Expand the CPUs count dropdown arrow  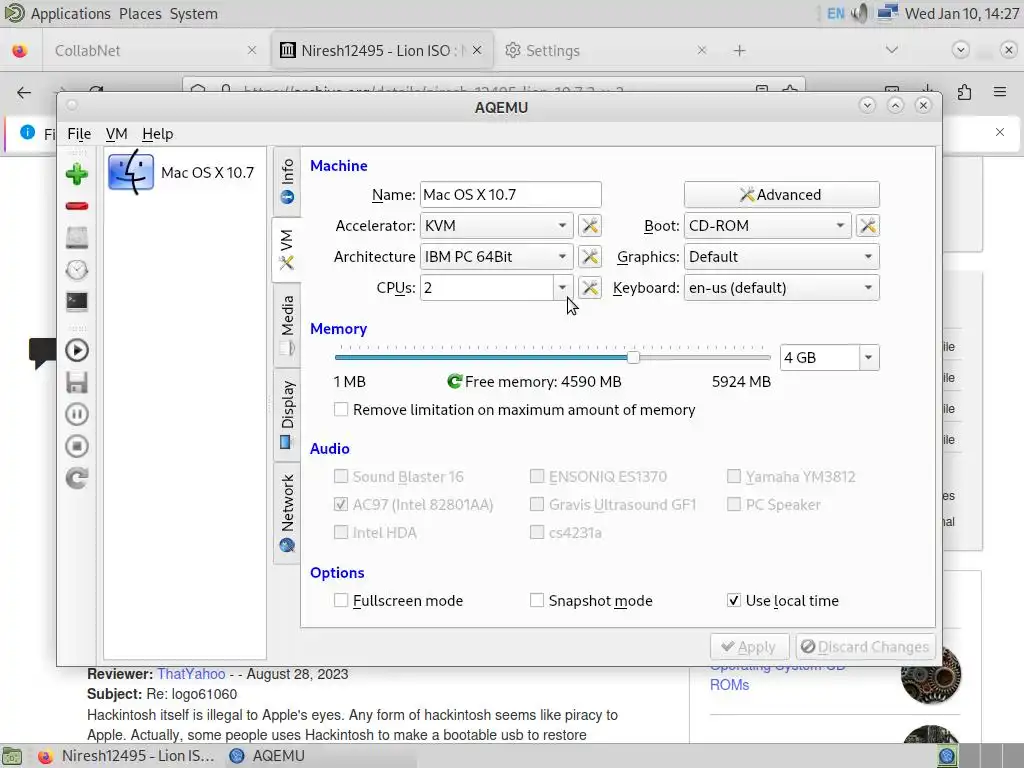[x=562, y=288]
